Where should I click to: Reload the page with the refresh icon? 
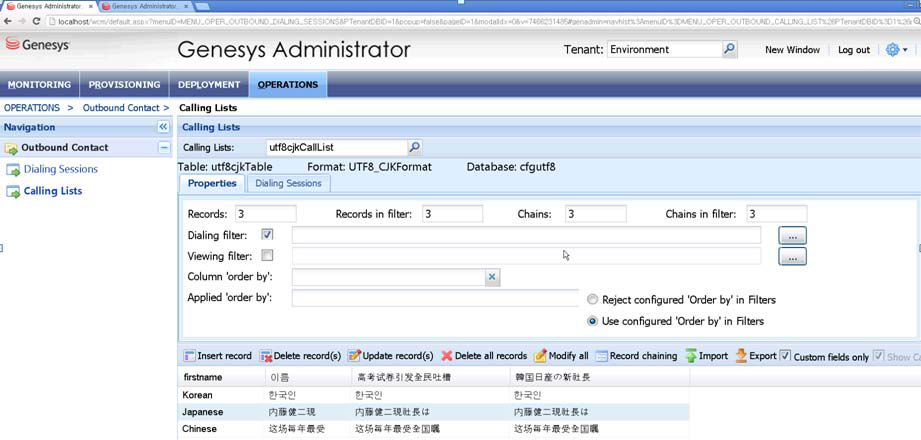pos(36,21)
